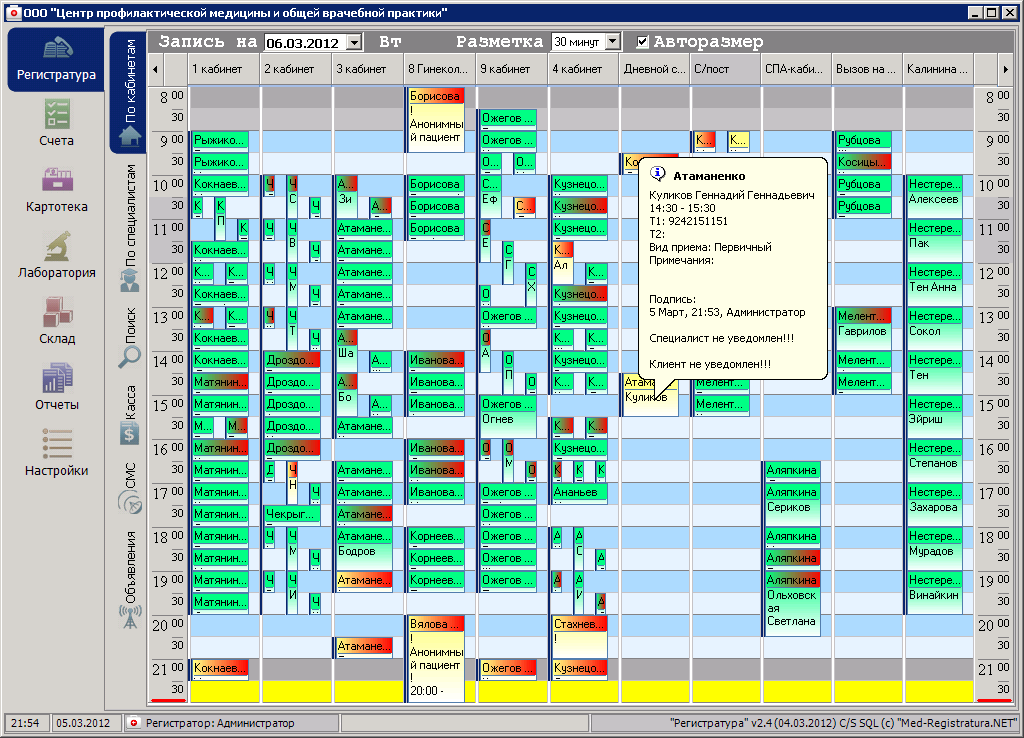This screenshot has height=738, width=1024.
Task: Select the По специалистам doctor icon
Action: coord(130,281)
